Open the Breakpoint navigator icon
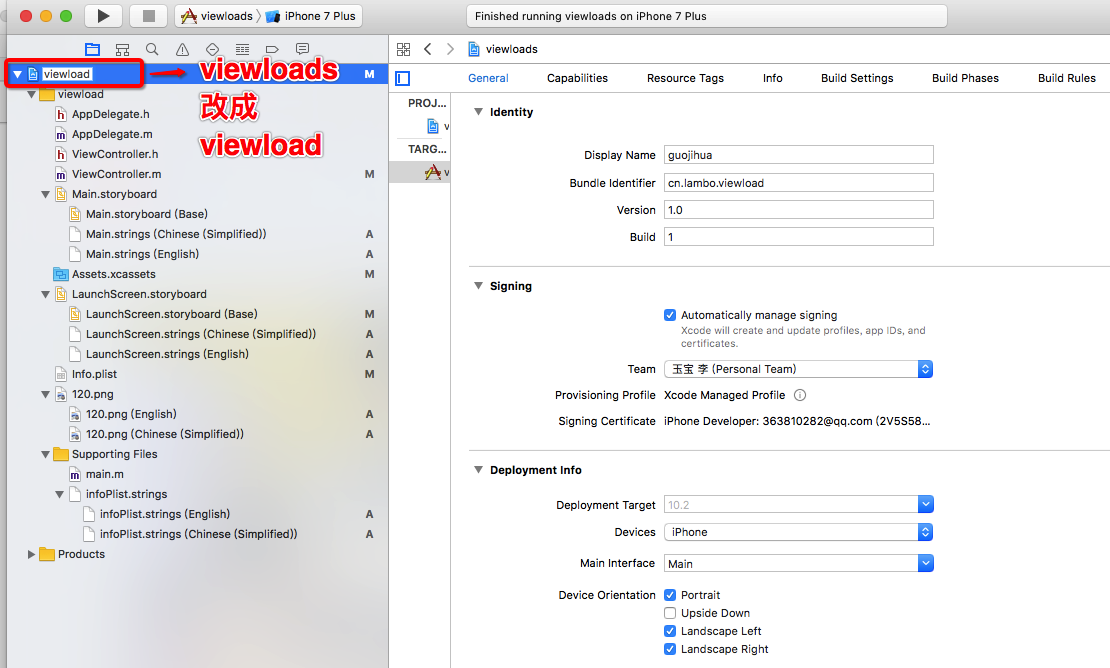This screenshot has height=668, width=1110. pos(272,49)
